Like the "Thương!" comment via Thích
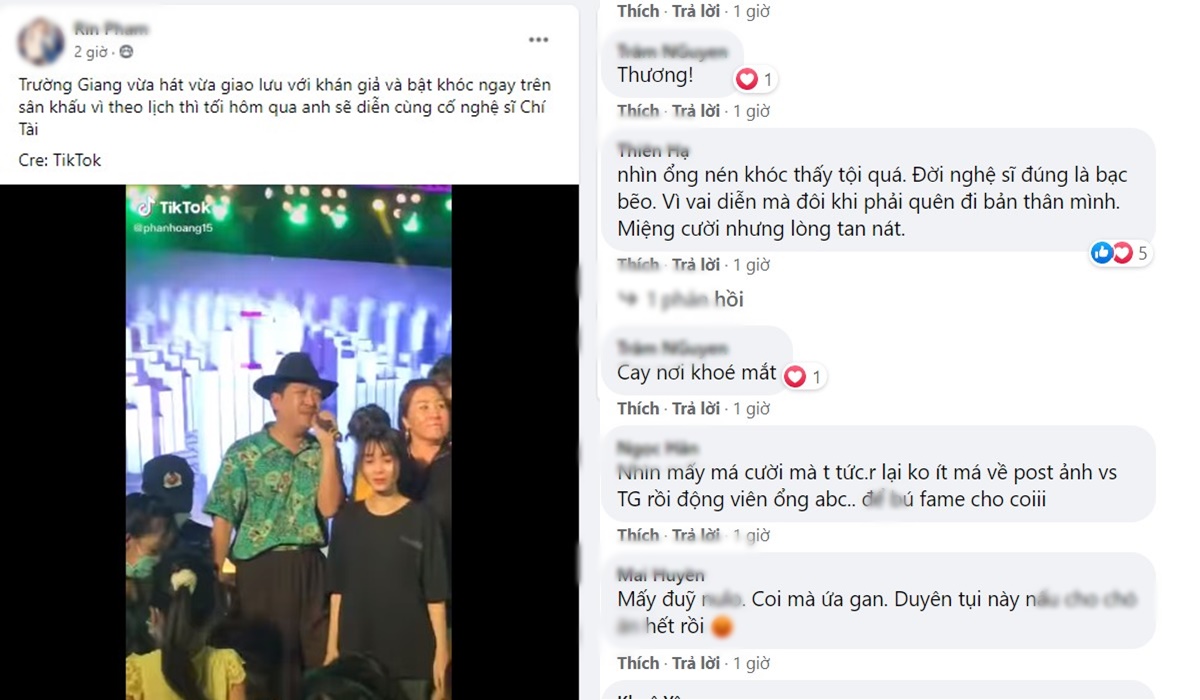The image size is (1200, 700). (638, 111)
